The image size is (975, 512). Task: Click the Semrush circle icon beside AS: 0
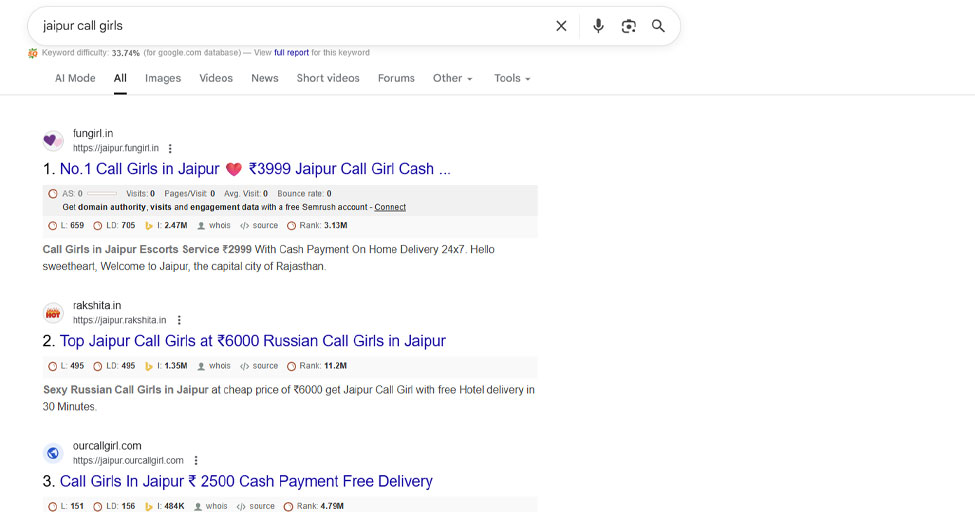click(53, 193)
